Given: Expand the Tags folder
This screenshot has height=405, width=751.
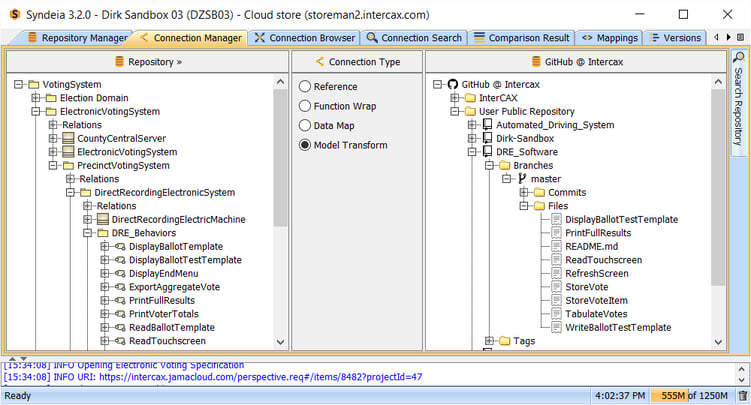Looking at the screenshot, I should (x=489, y=341).
